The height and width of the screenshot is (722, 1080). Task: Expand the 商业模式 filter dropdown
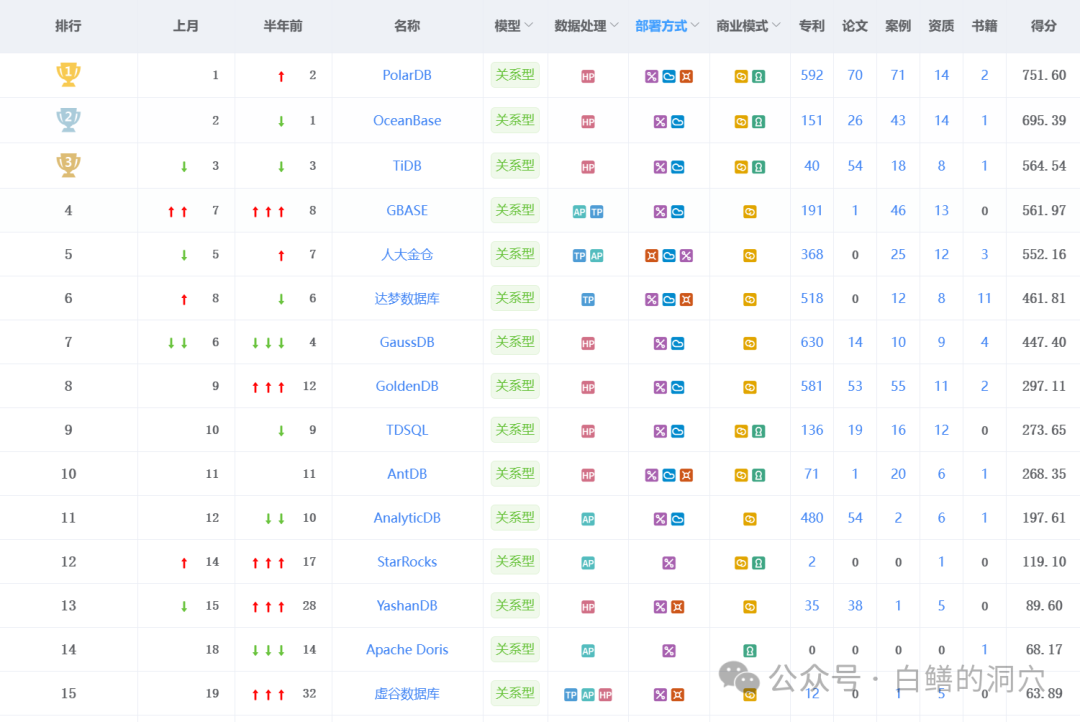click(776, 26)
